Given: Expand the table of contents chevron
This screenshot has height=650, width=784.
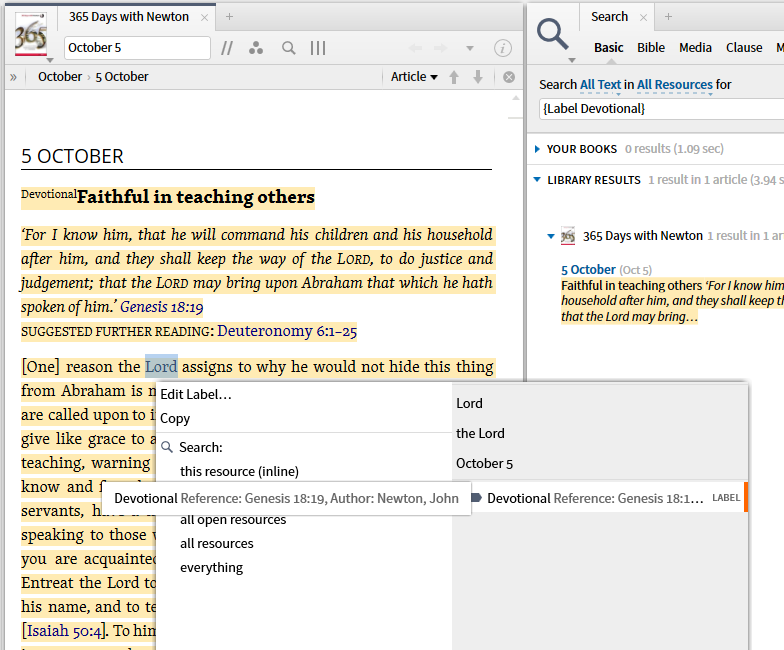Looking at the screenshot, I should (x=14, y=77).
